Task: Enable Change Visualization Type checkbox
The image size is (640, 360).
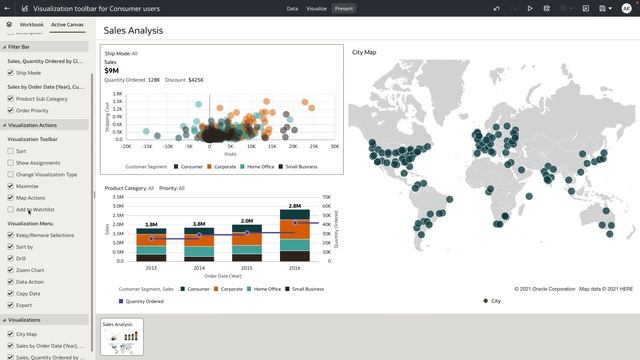Action: [x=11, y=174]
